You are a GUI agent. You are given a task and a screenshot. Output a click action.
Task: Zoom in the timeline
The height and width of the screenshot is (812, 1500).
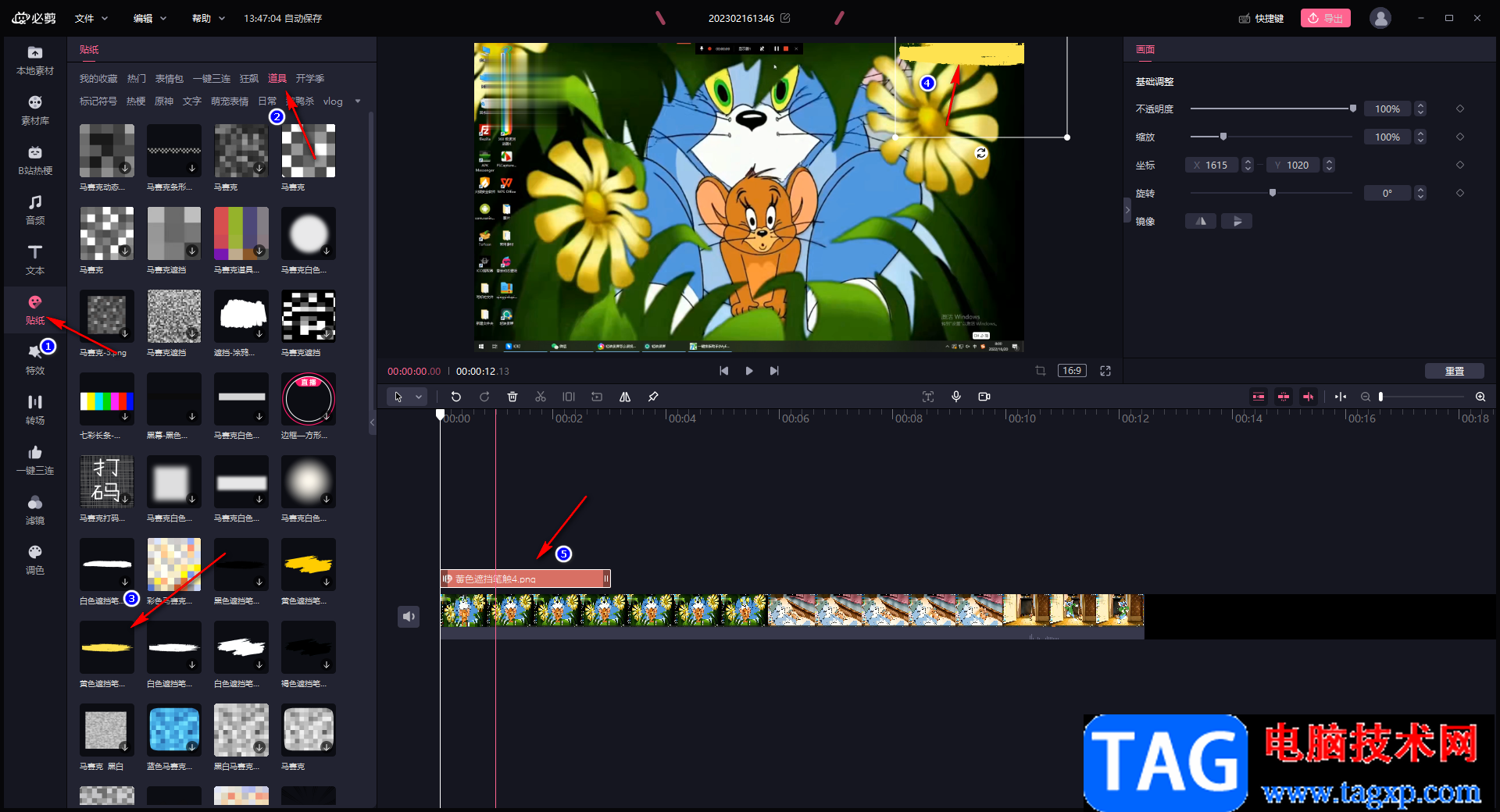1480,397
